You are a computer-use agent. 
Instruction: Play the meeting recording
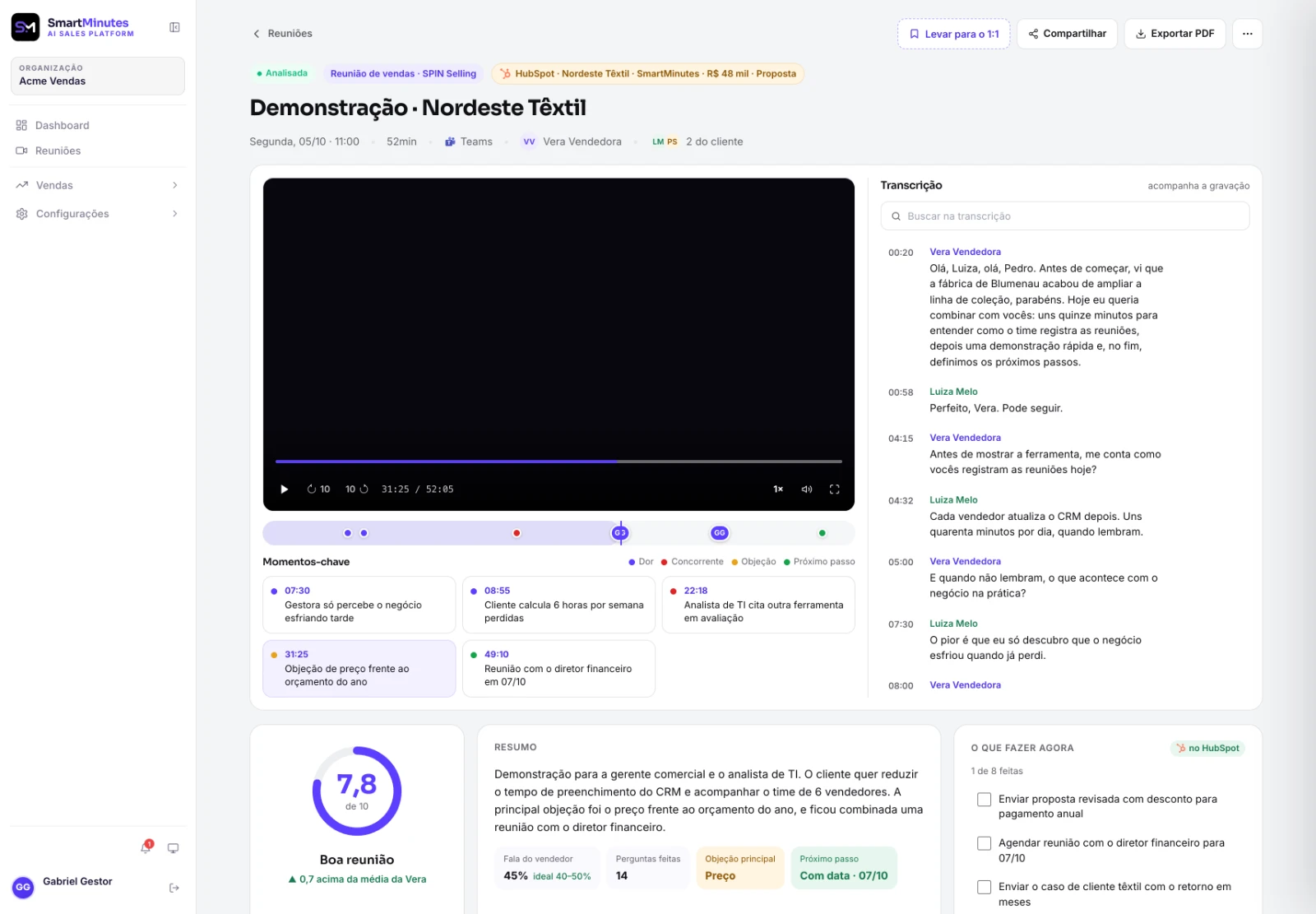(285, 489)
